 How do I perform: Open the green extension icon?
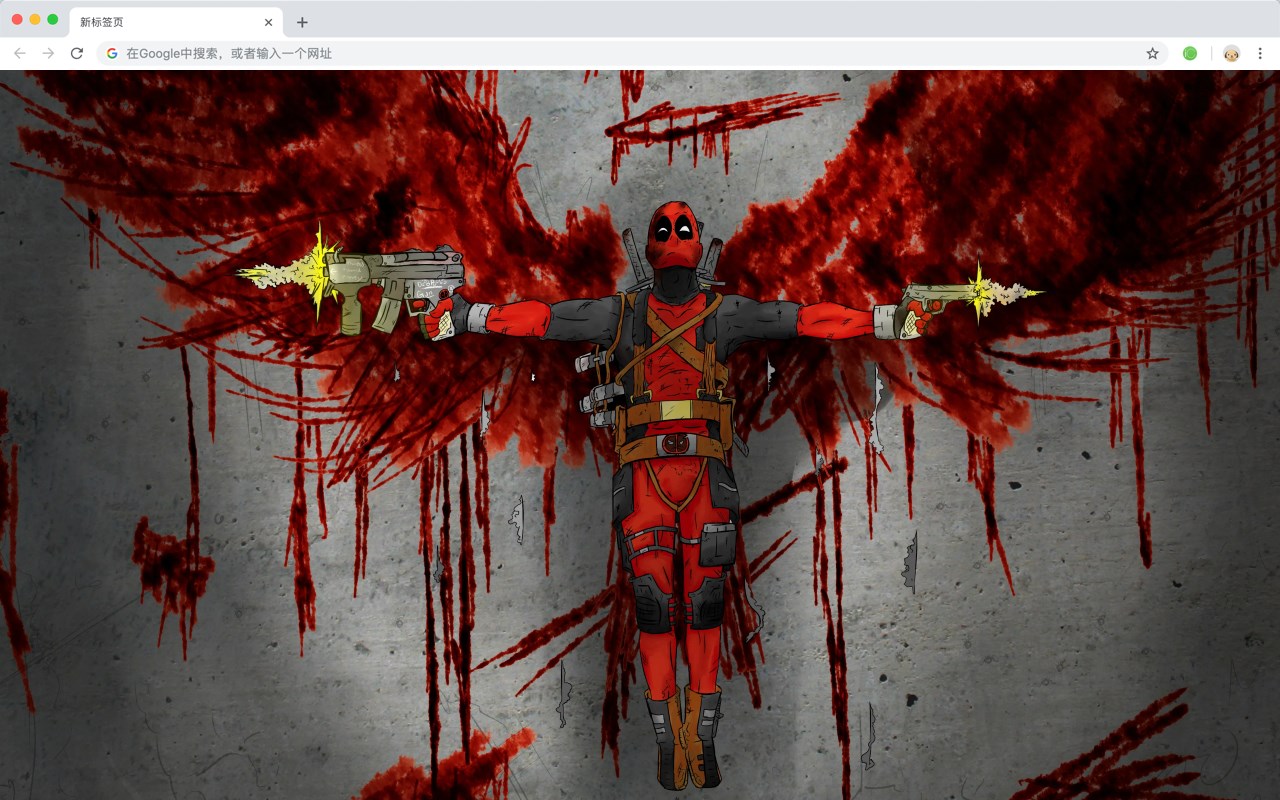[x=1190, y=53]
